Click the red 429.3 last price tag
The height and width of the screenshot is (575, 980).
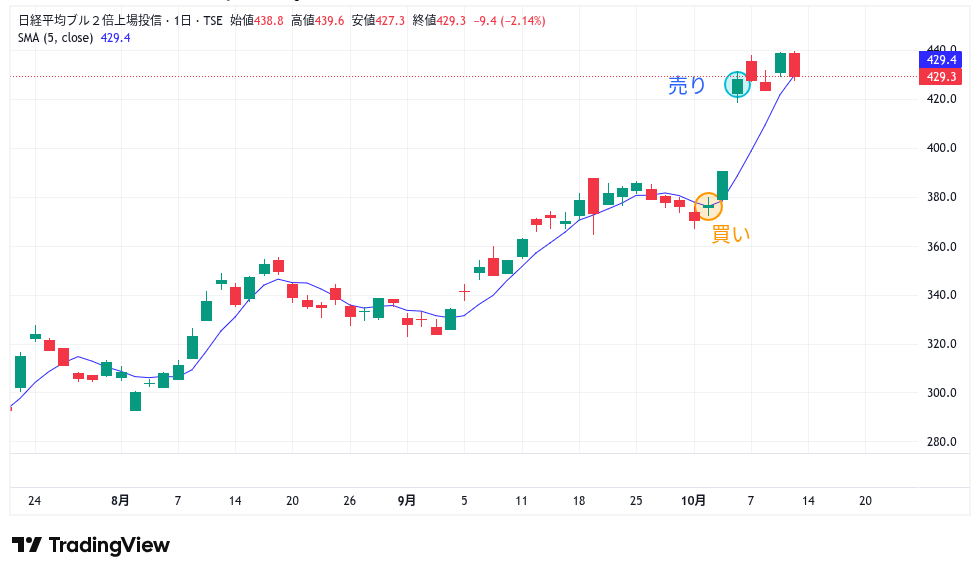[x=941, y=77]
